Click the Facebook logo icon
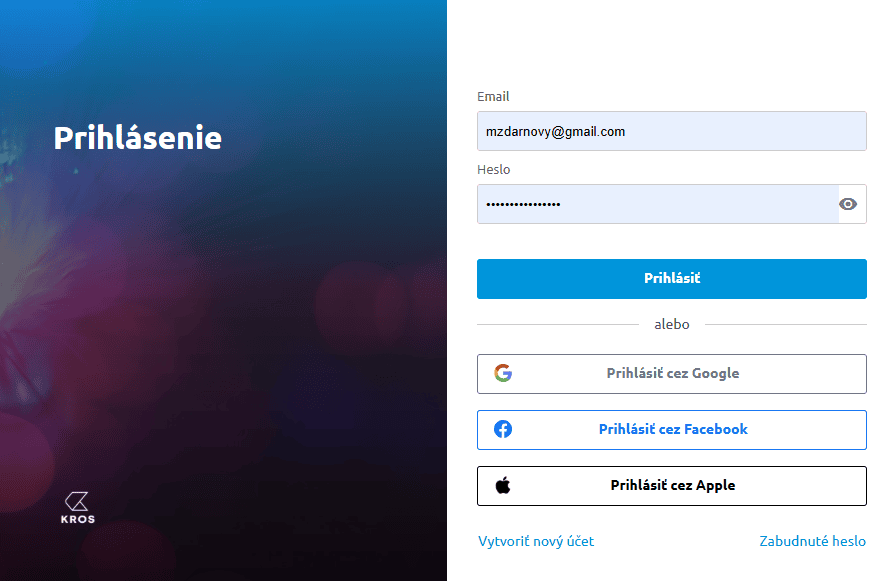 [x=503, y=429]
